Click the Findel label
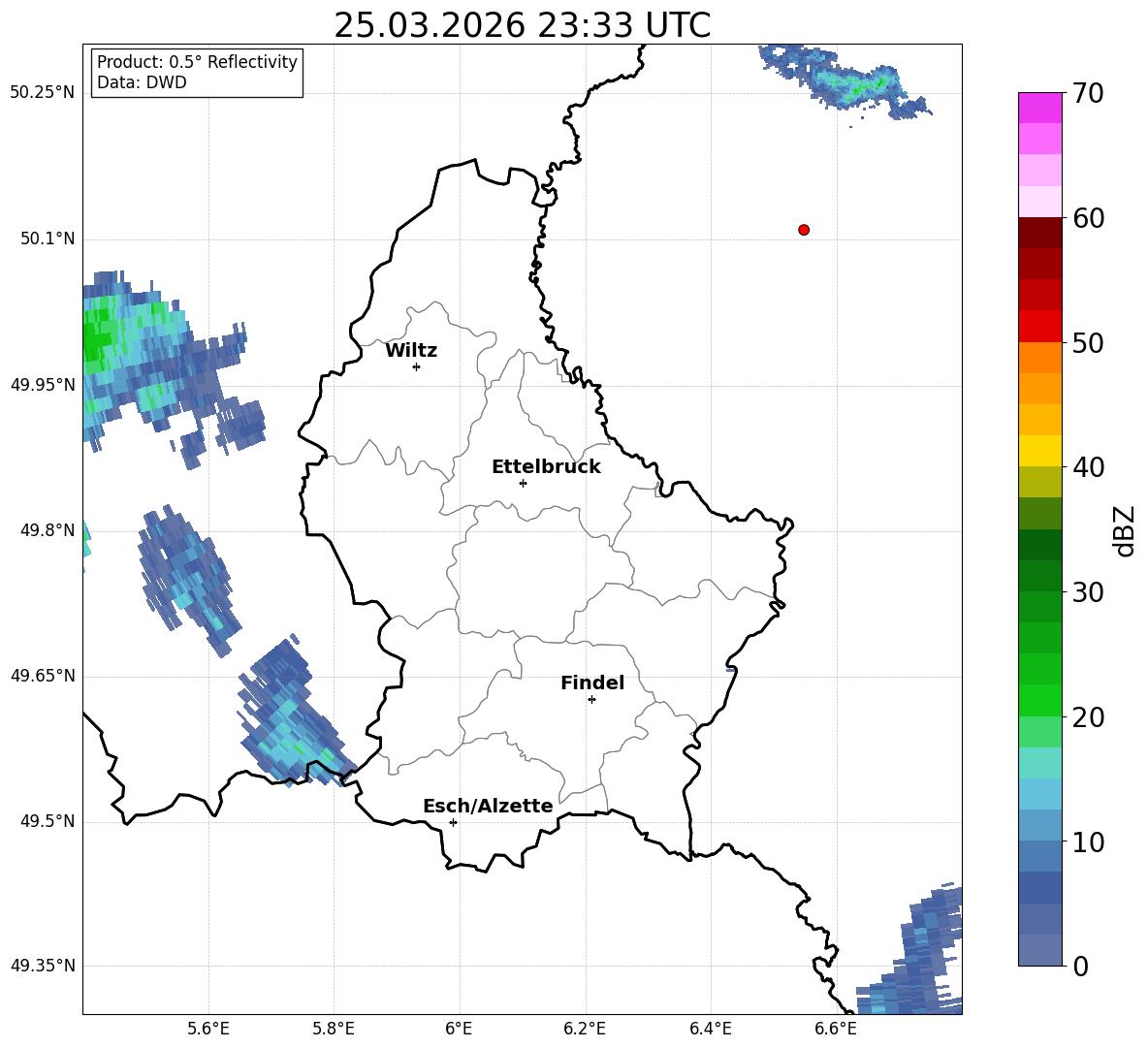This screenshot has height=1048, width=1148. pos(592,683)
